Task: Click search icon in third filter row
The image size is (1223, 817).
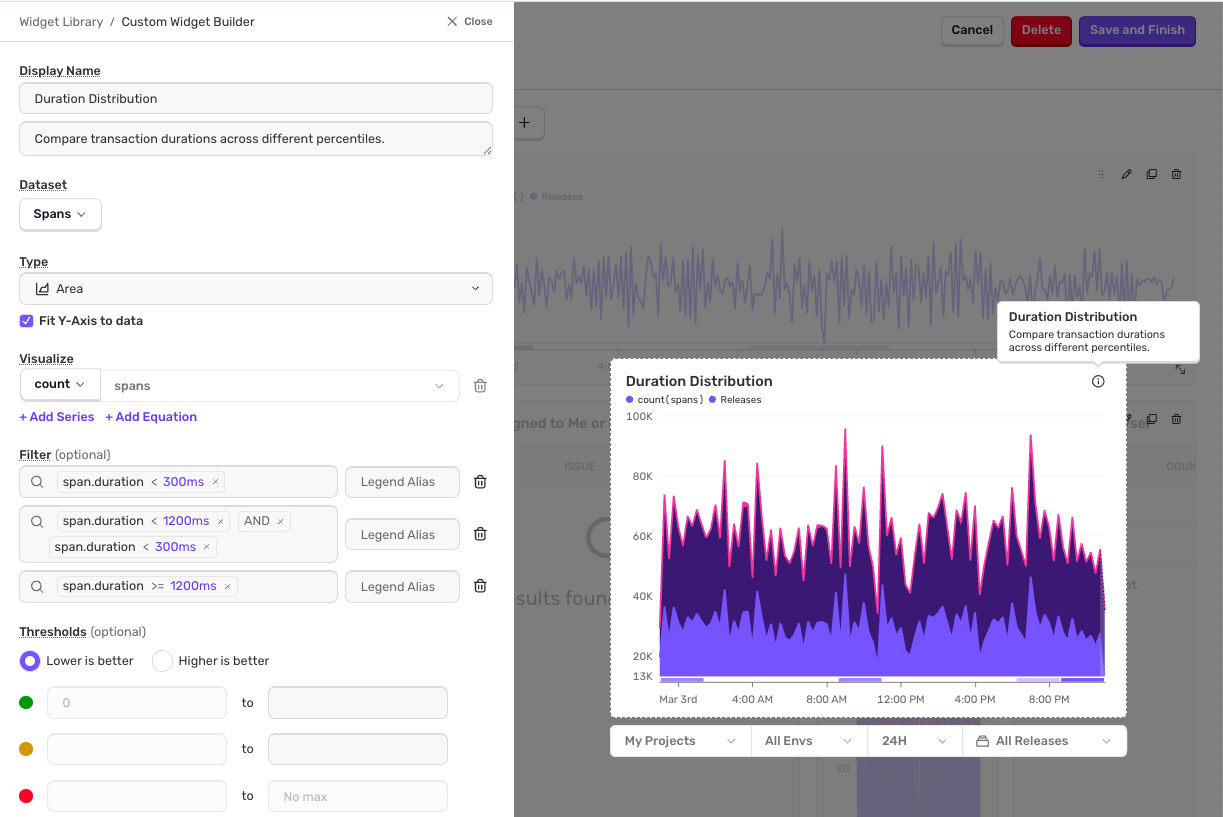Action: [37, 586]
